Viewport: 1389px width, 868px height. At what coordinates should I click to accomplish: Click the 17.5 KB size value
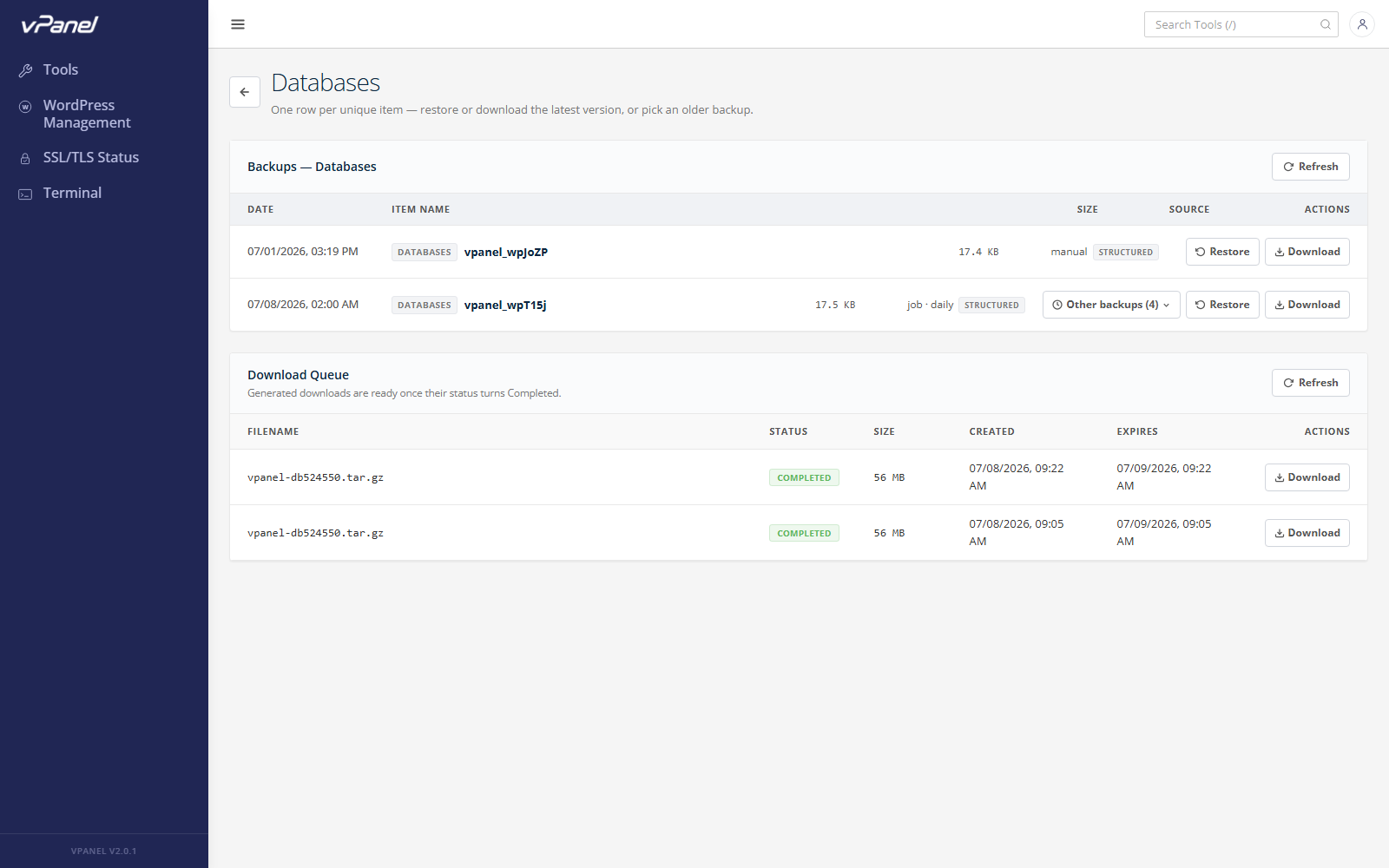(x=835, y=306)
